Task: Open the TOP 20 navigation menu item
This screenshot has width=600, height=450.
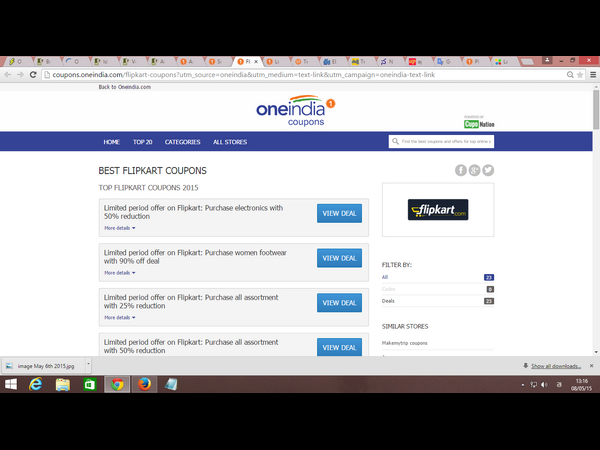Action: click(x=142, y=142)
